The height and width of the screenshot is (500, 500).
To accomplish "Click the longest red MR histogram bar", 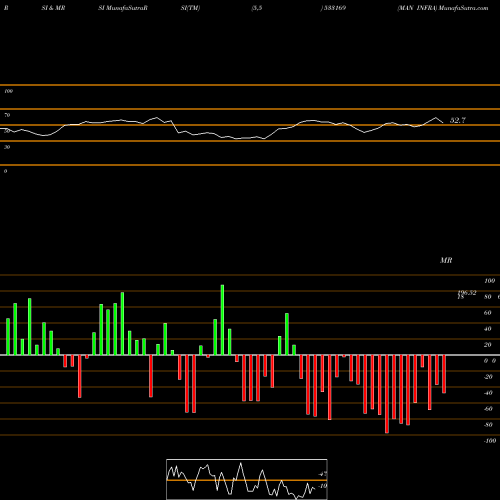I will [x=387, y=394].
